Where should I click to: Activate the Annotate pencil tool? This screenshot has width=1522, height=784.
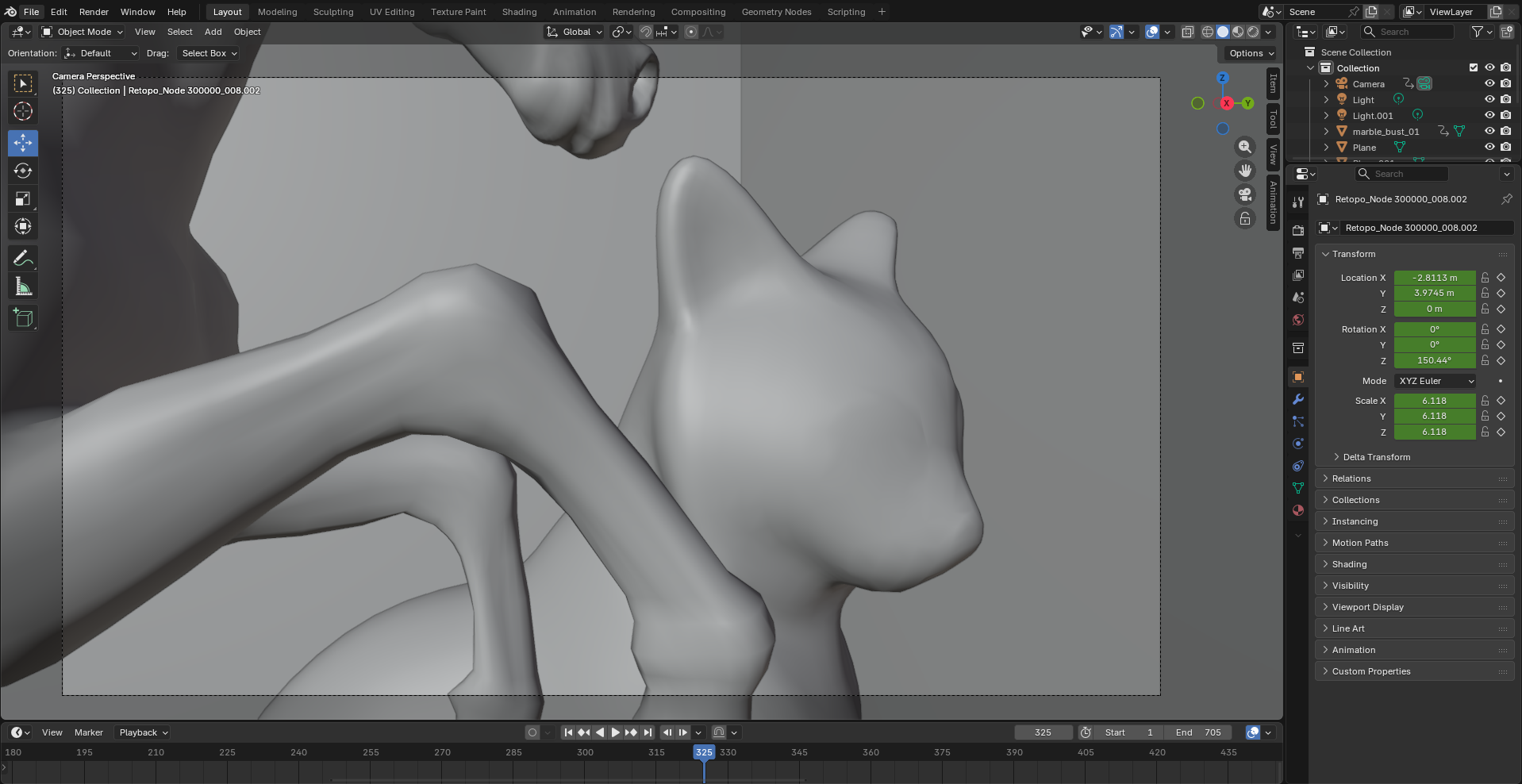pyautogui.click(x=23, y=259)
